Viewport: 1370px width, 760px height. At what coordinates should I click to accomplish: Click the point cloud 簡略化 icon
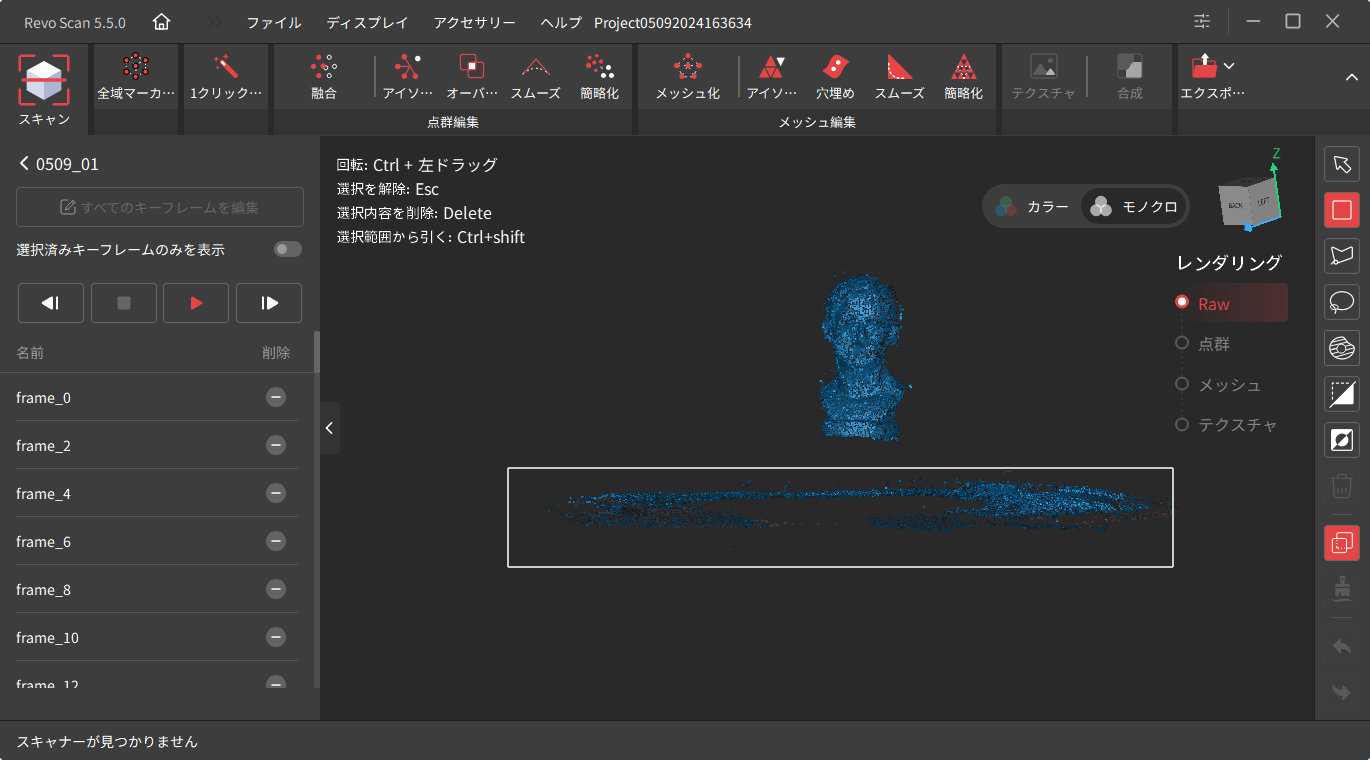point(599,68)
